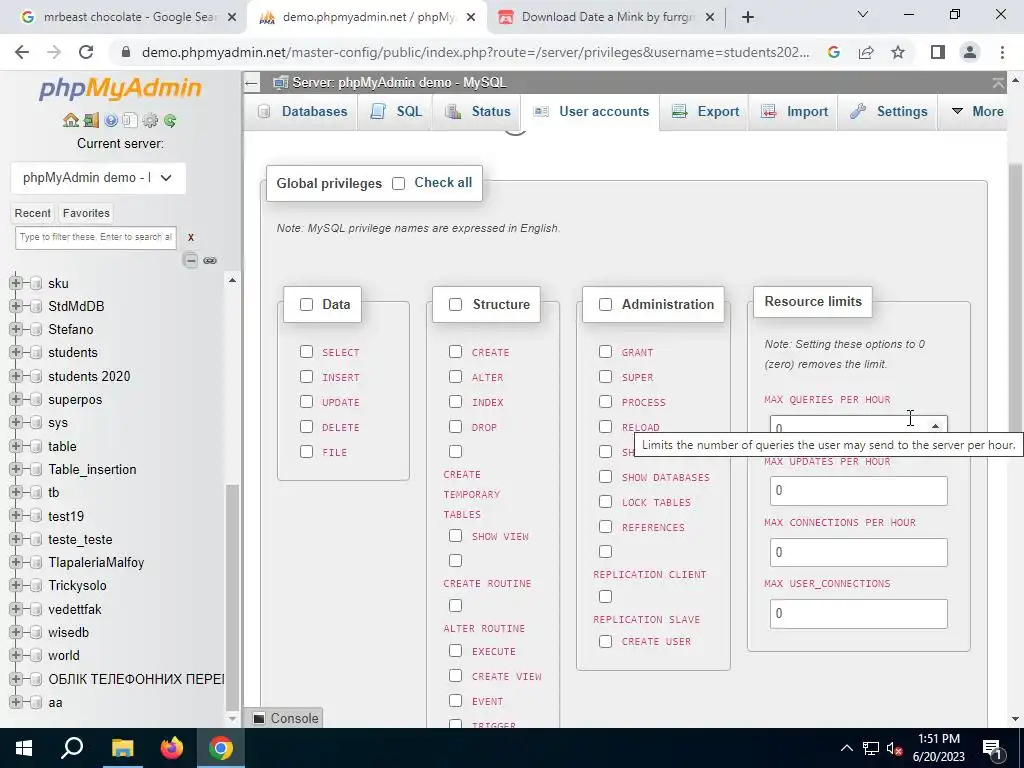1024x768 pixels.
Task: Click the phpMyAdmin logo
Action: click(x=120, y=88)
